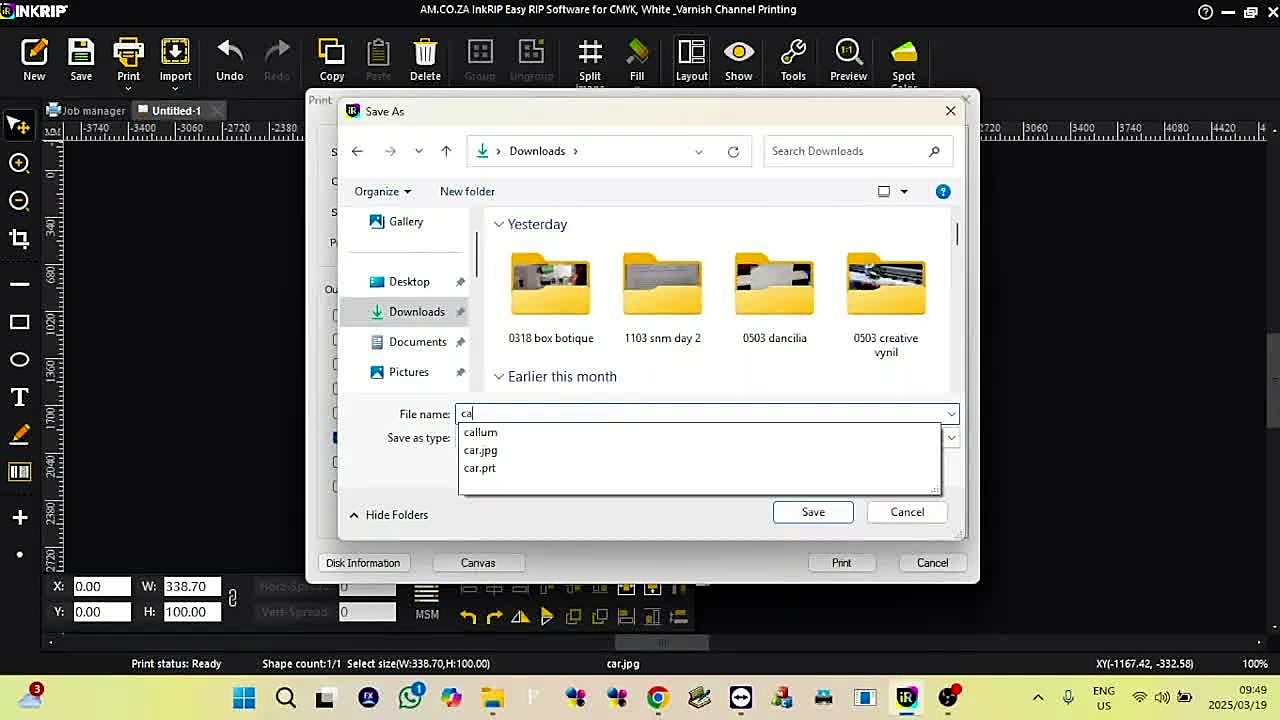Click the Disk Information button
This screenshot has height=720, width=1280.
[x=363, y=563]
